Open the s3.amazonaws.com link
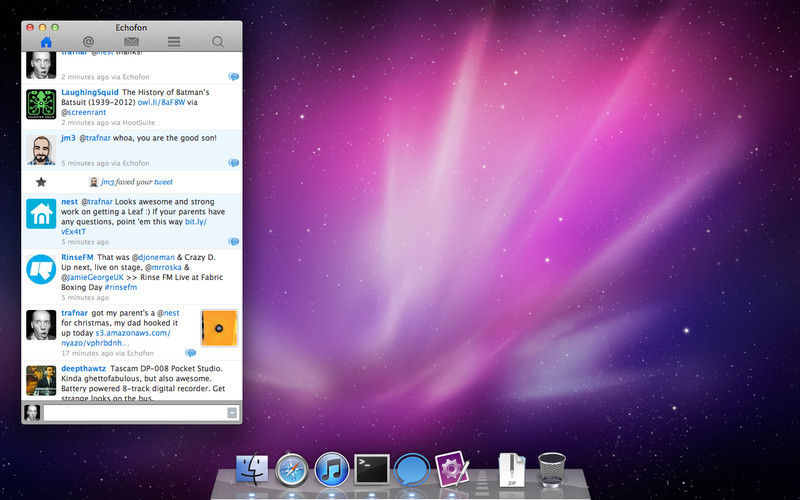The width and height of the screenshot is (800, 500). tap(116, 338)
